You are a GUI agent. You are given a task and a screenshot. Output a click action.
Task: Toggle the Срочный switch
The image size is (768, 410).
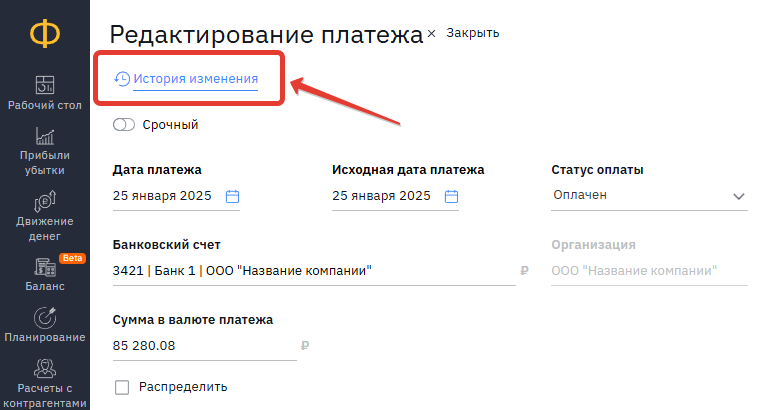coord(124,124)
